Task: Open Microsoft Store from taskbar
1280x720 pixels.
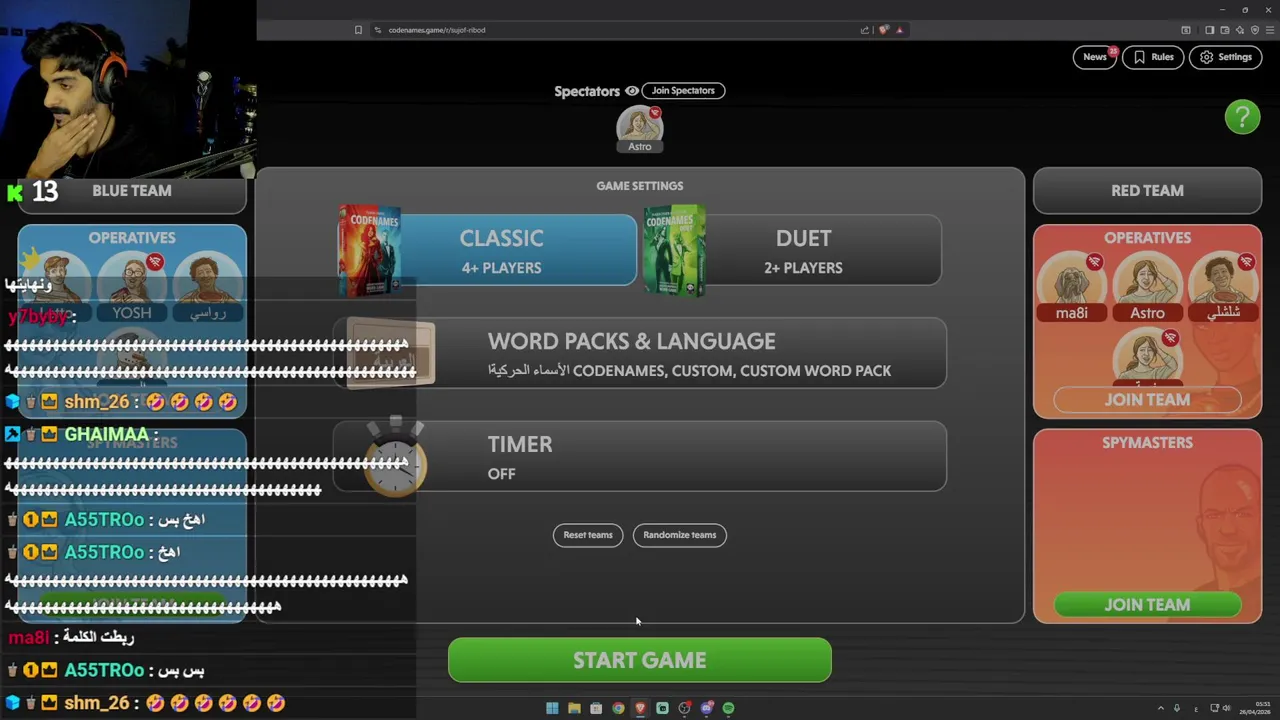Action: [596, 708]
